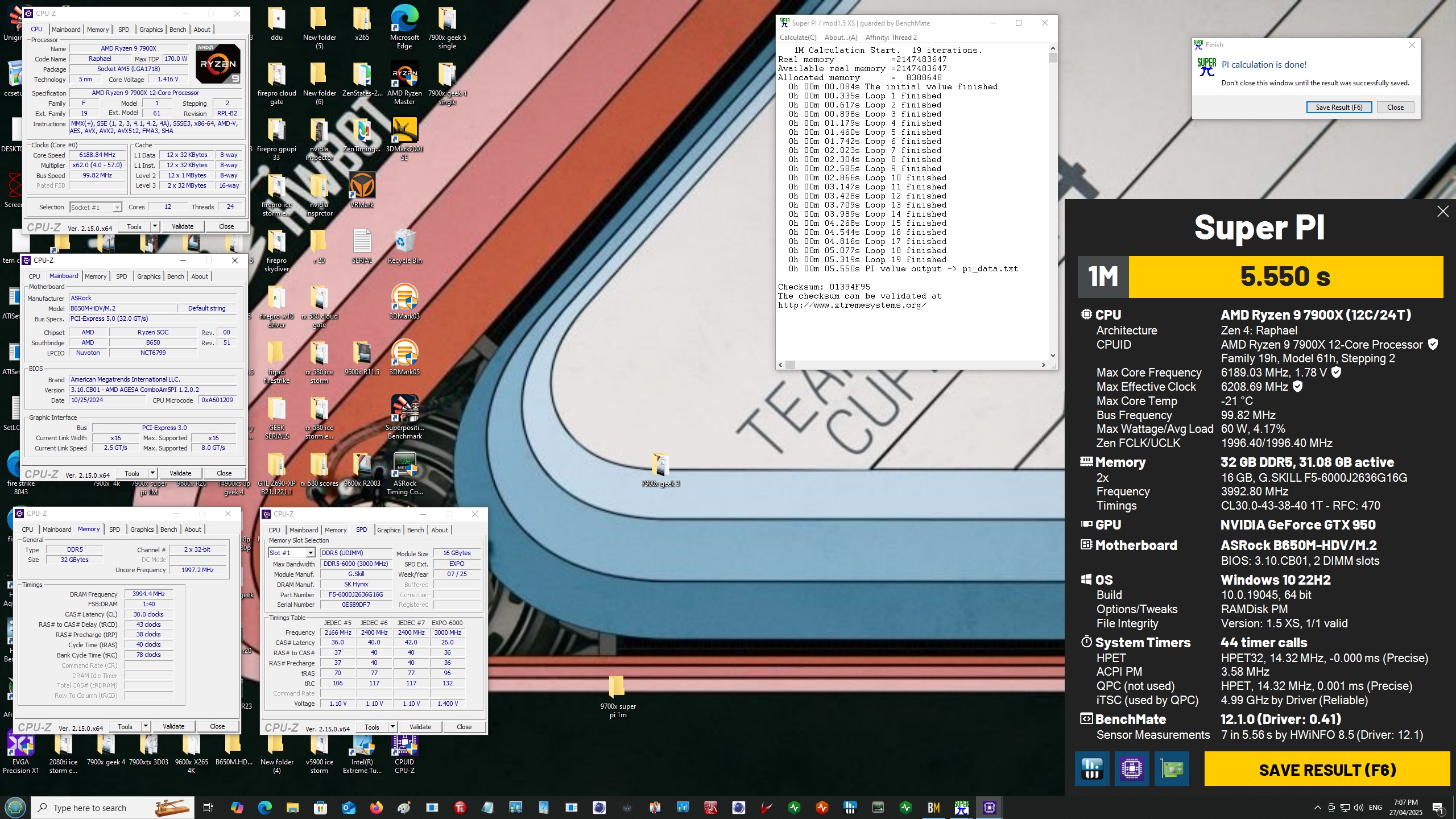Viewport: 1456px width, 819px height.
Task: Select the 3DMark2001 SE desktop icon
Action: [404, 139]
